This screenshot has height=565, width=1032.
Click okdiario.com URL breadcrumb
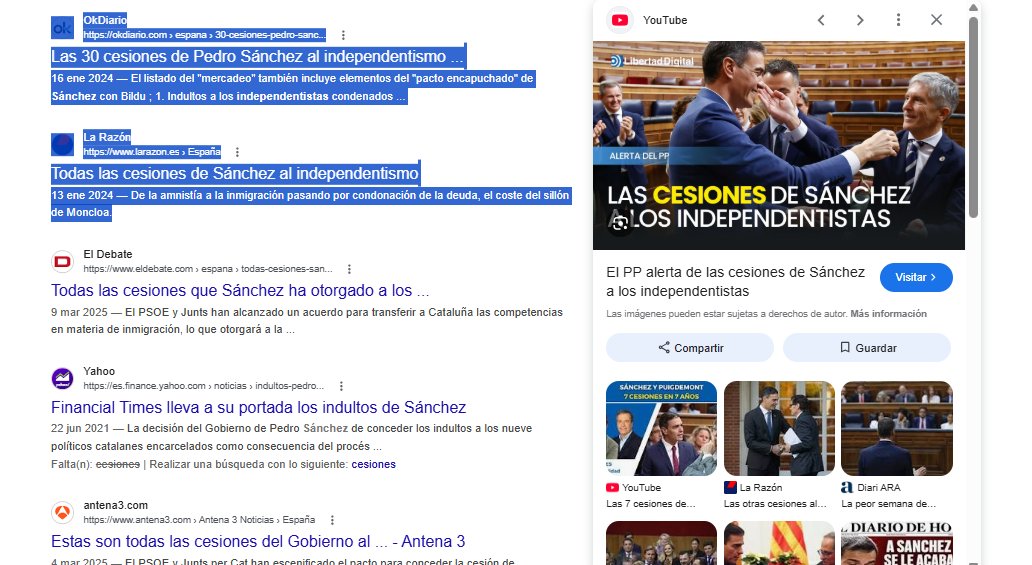coord(204,35)
